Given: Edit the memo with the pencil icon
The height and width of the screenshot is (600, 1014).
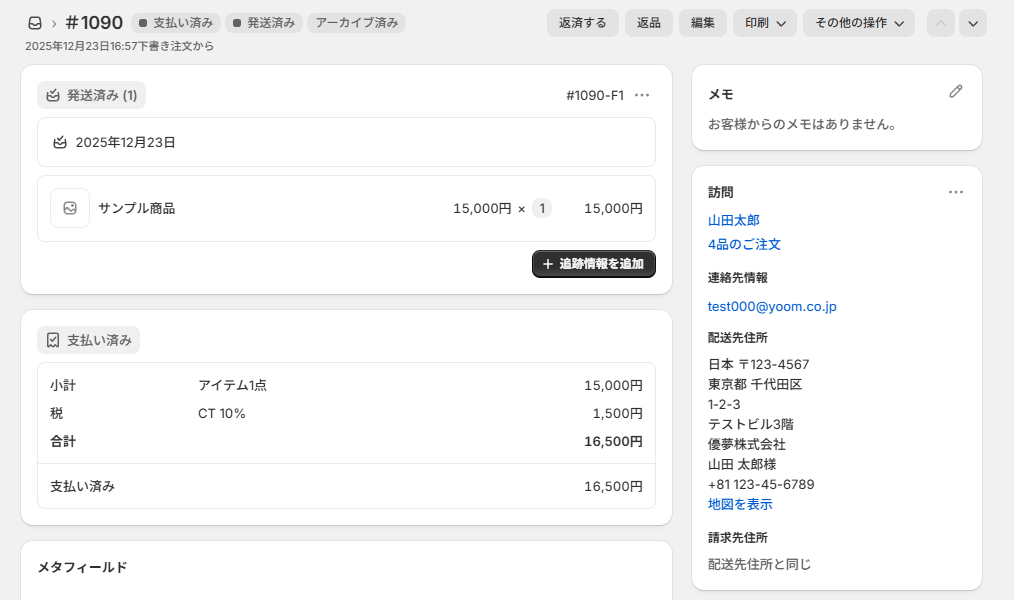Looking at the screenshot, I should [x=956, y=92].
